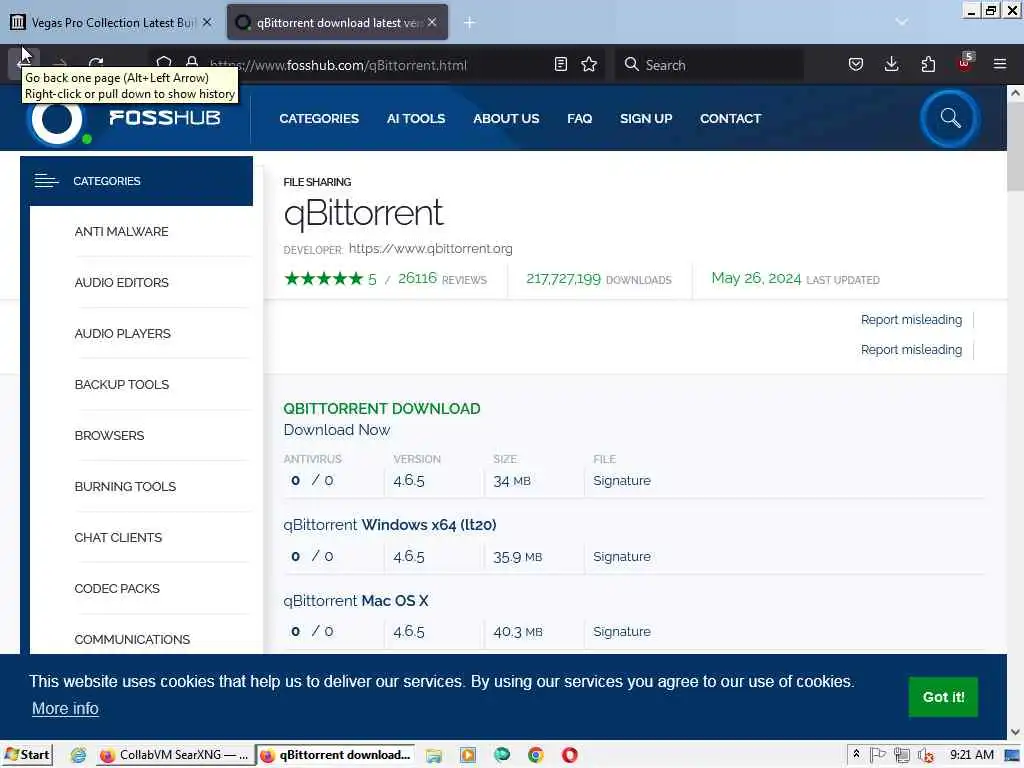Expand the list all tabs chevron
This screenshot has width=1024, height=768.
coord(901,23)
